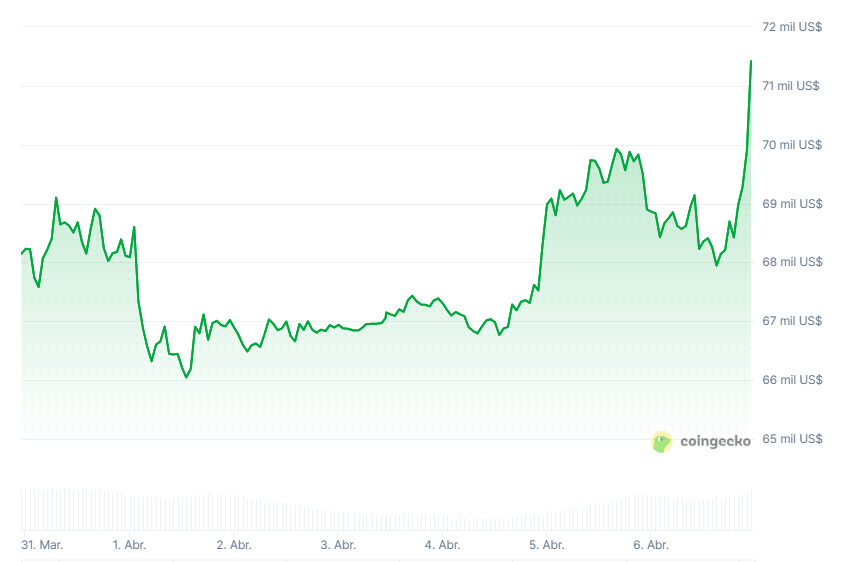Viewport: 855px width, 562px height.
Task: Select the 1. Abr. date marker
Action: [130, 545]
